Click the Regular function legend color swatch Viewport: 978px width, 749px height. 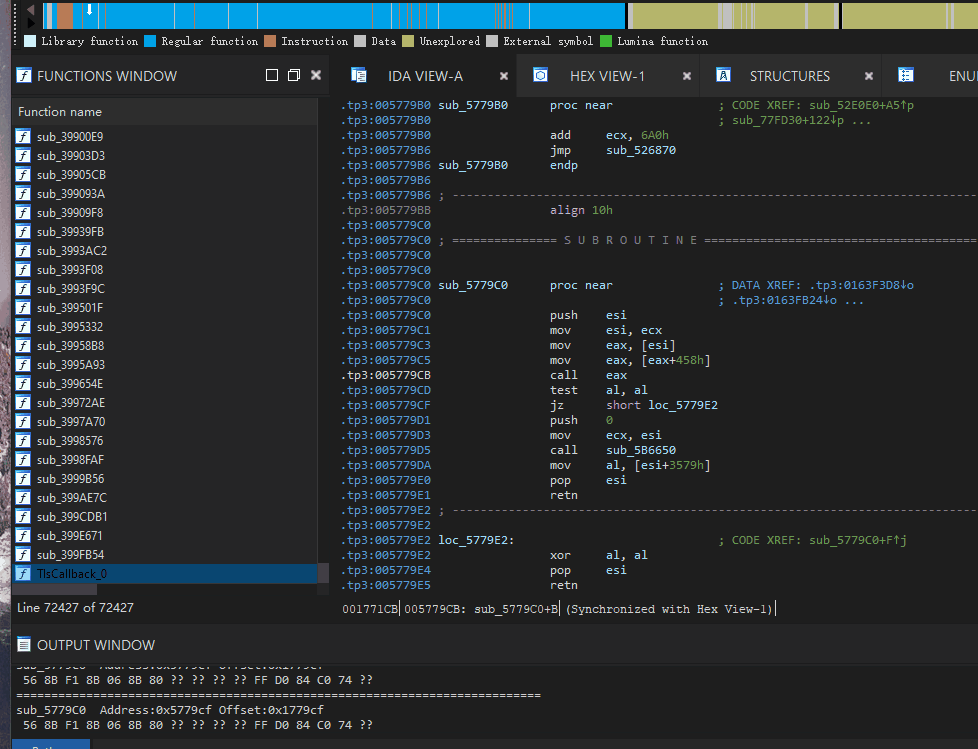[150, 41]
